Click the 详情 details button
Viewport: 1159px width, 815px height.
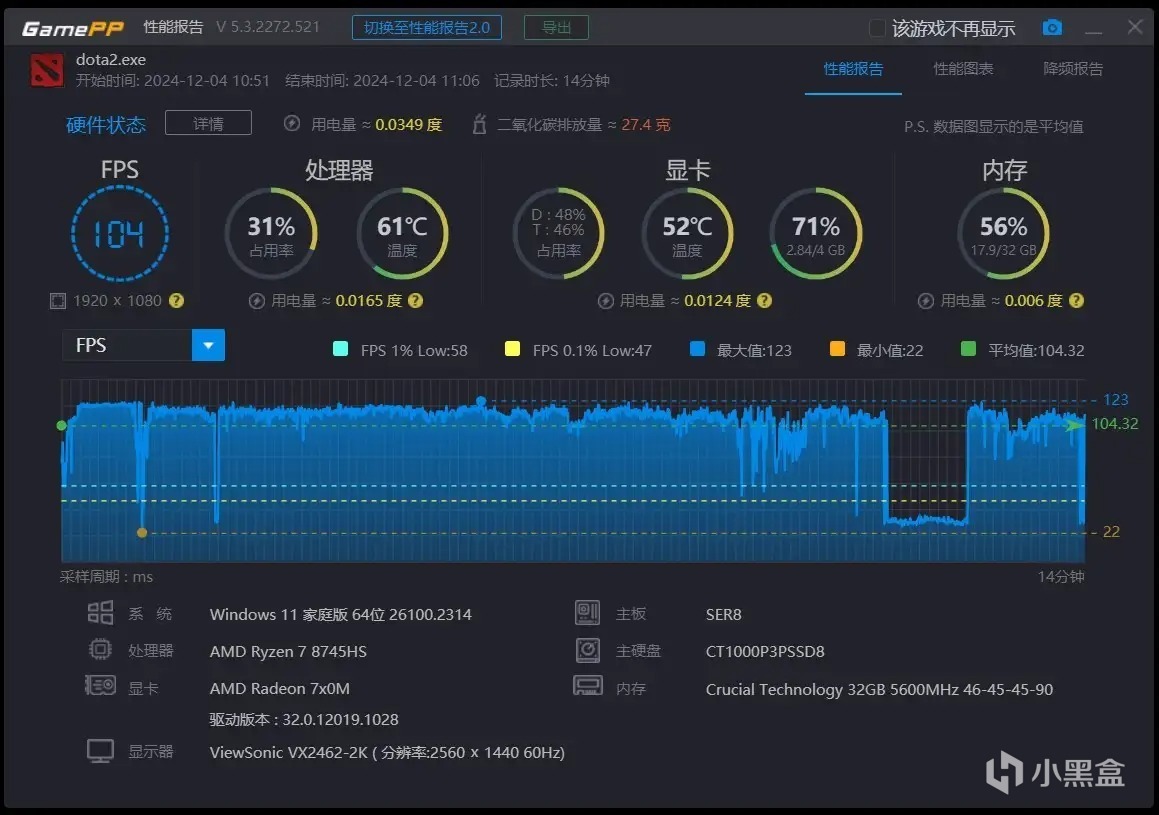208,123
